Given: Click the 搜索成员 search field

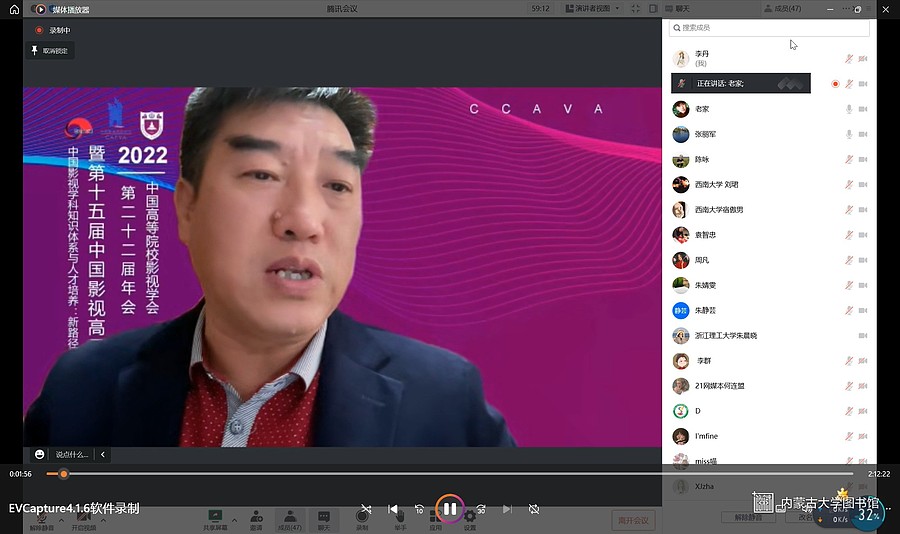Looking at the screenshot, I should pyautogui.click(x=769, y=28).
